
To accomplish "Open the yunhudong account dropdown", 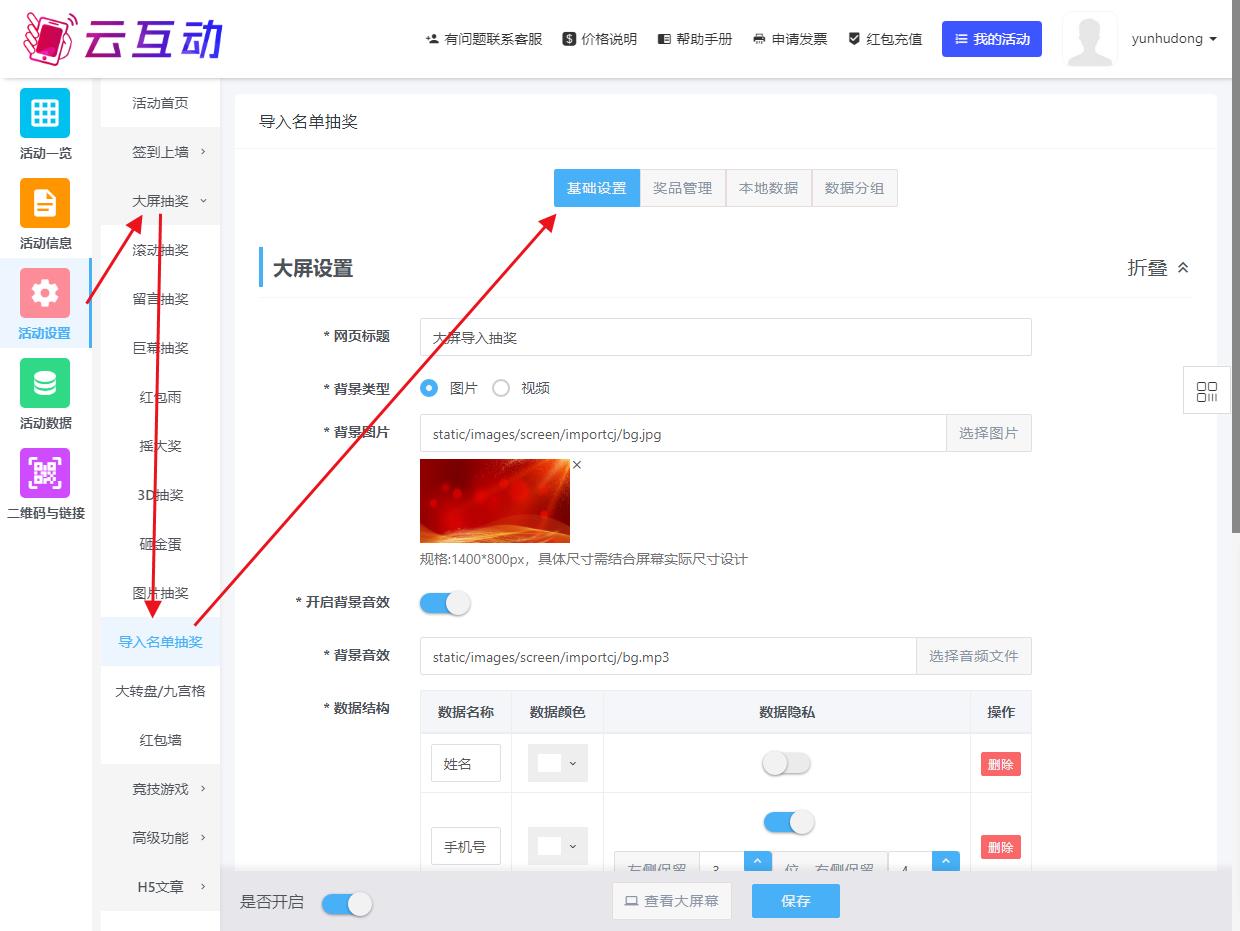I will point(1172,38).
